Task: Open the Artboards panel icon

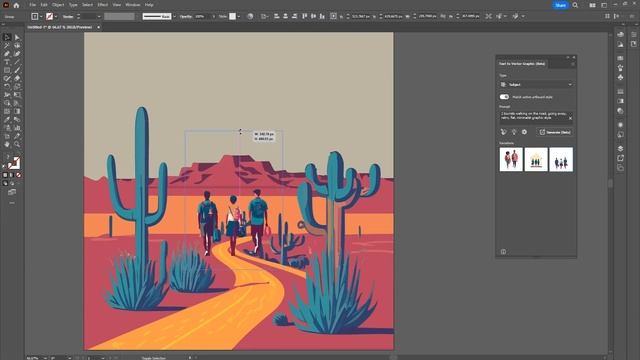Action: [x=620, y=168]
